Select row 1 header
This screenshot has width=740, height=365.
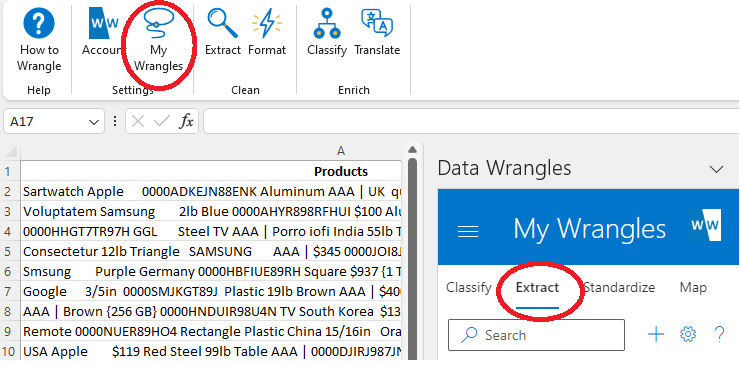point(9,171)
